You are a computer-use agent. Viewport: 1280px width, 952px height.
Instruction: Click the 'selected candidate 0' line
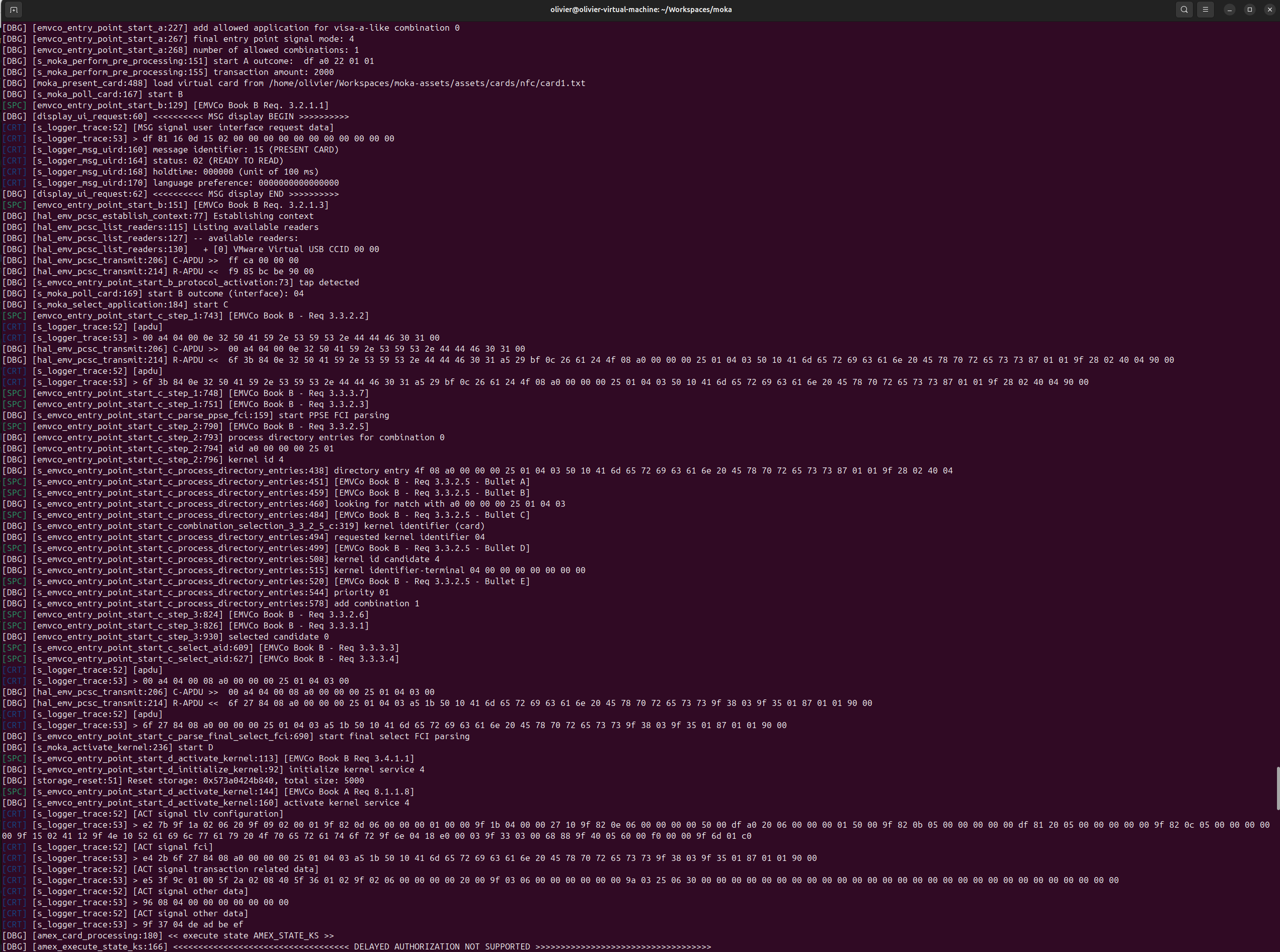click(x=166, y=637)
